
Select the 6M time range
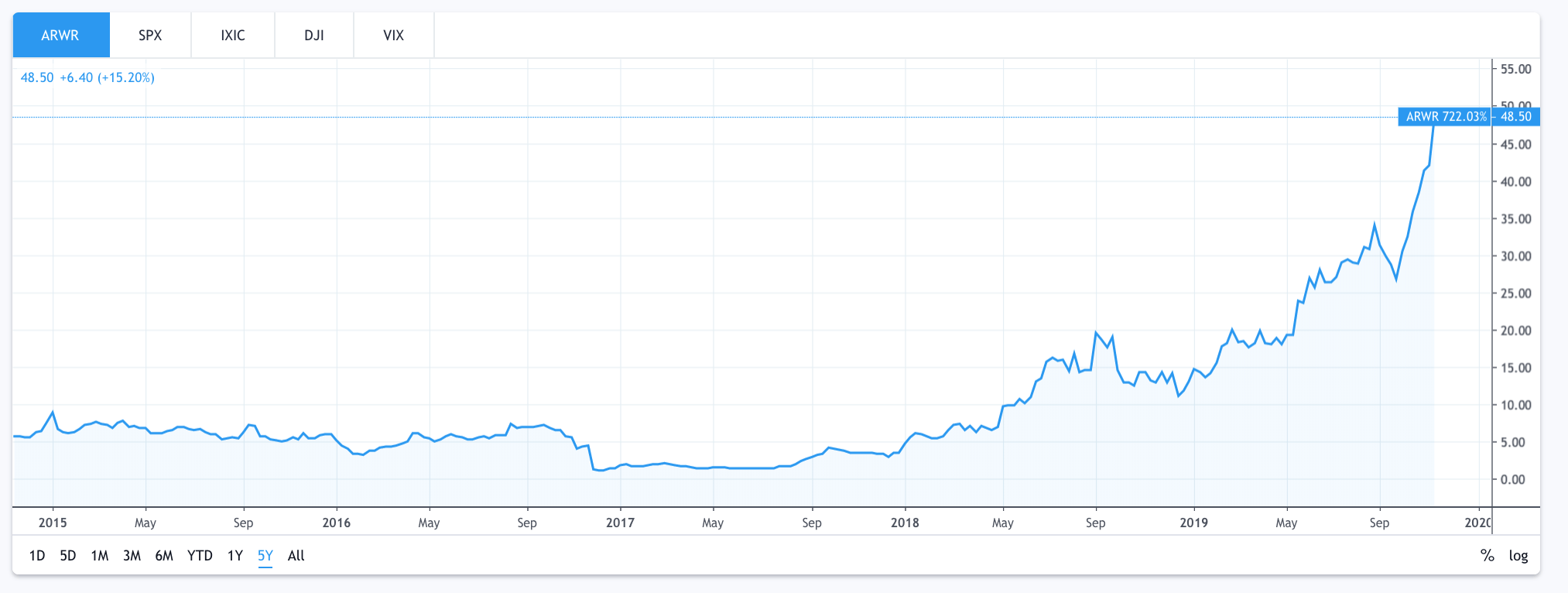[x=164, y=555]
